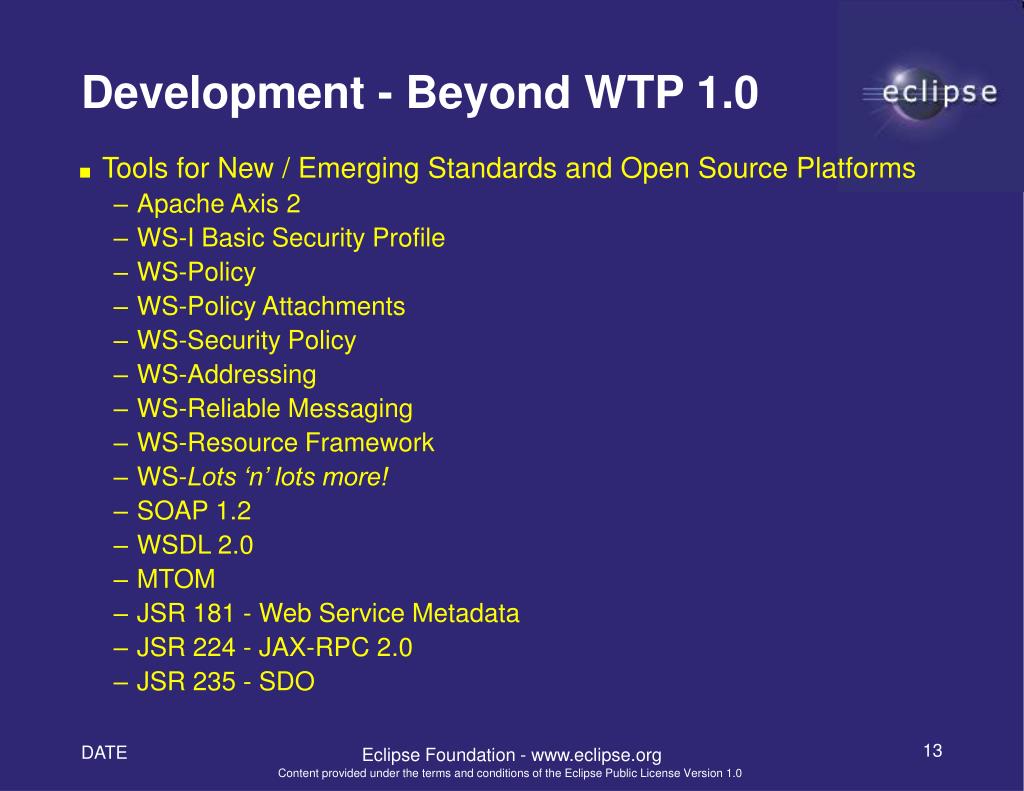
Task: Select the 'SOAP 1.2' bullet
Action: pos(194,511)
